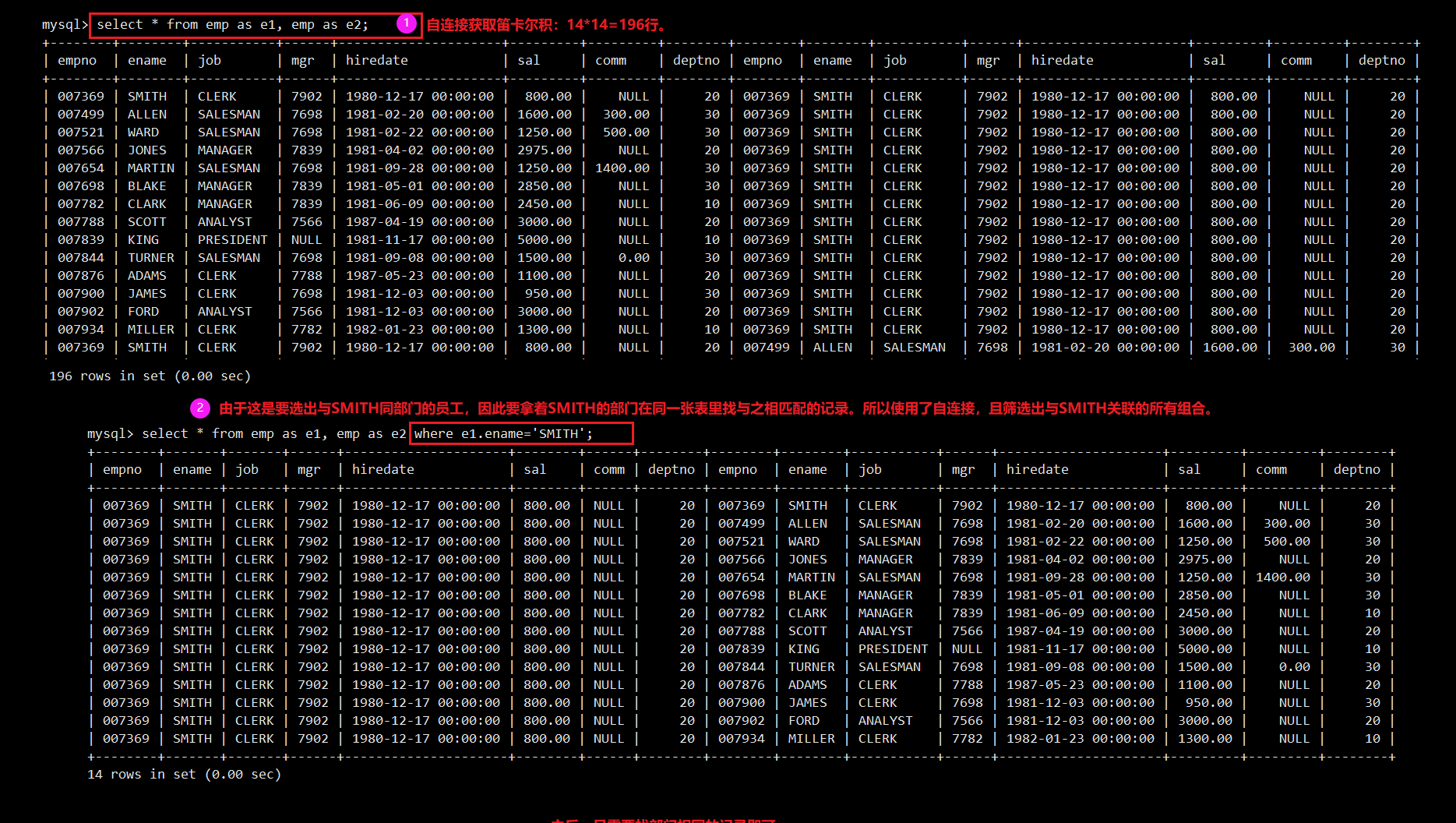Image resolution: width=1456 pixels, height=823 pixels.
Task: Click TURNER in the 196-row result table
Action: pyautogui.click(x=151, y=257)
